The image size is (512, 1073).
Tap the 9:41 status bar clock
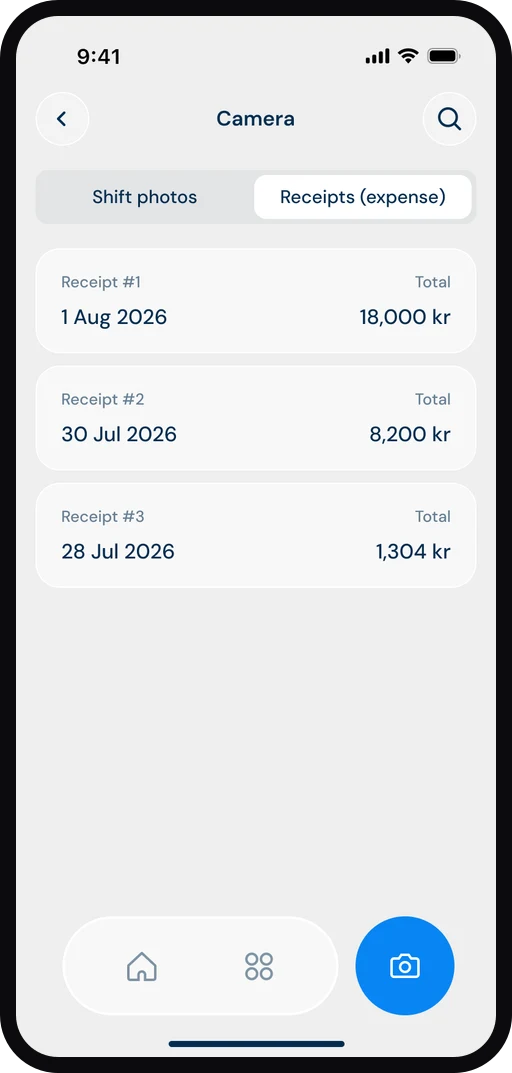point(99,57)
